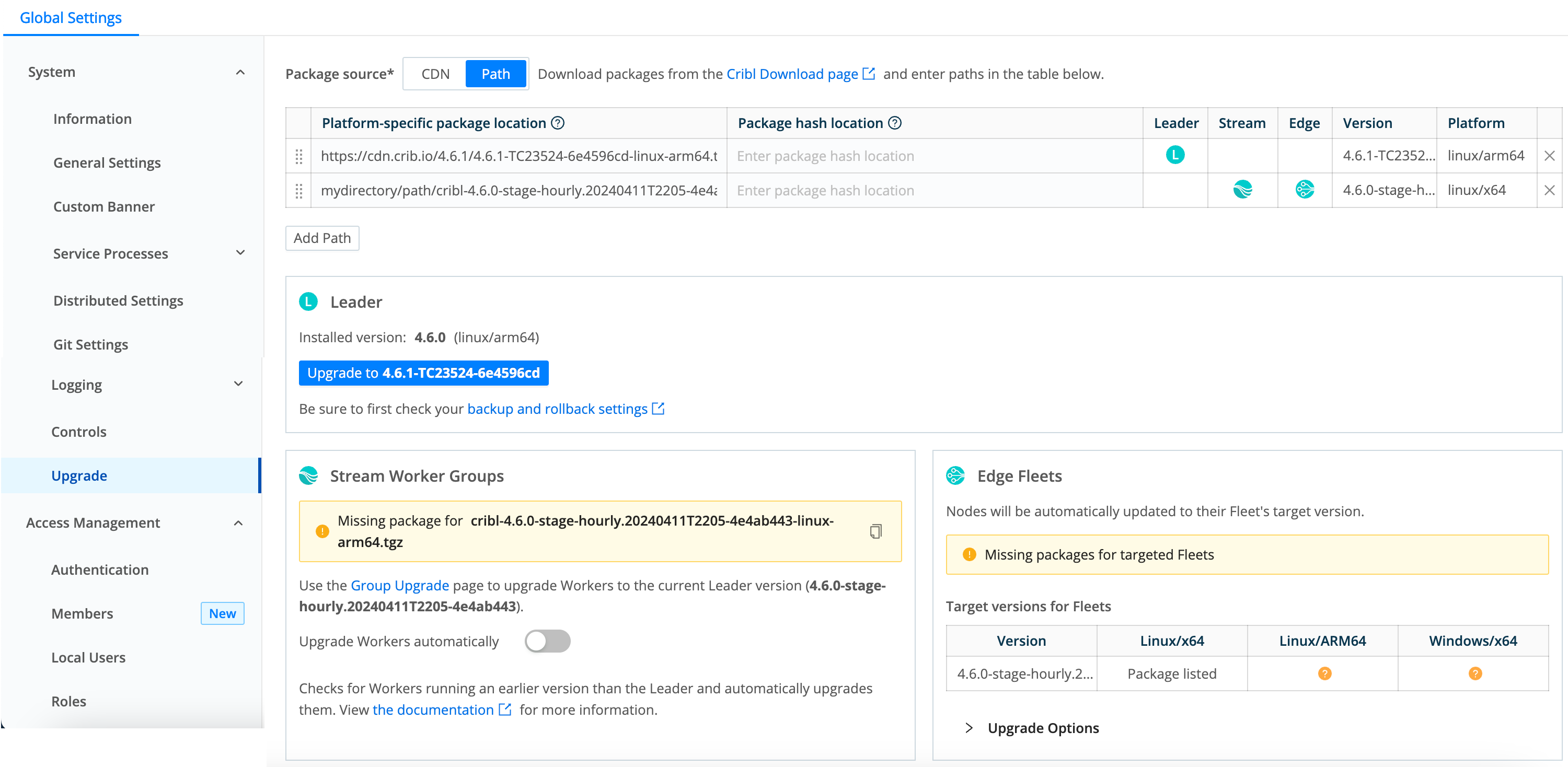Expand Upgrade Options in Edge Fleets
The height and width of the screenshot is (767, 1568).
pyautogui.click(x=1043, y=727)
